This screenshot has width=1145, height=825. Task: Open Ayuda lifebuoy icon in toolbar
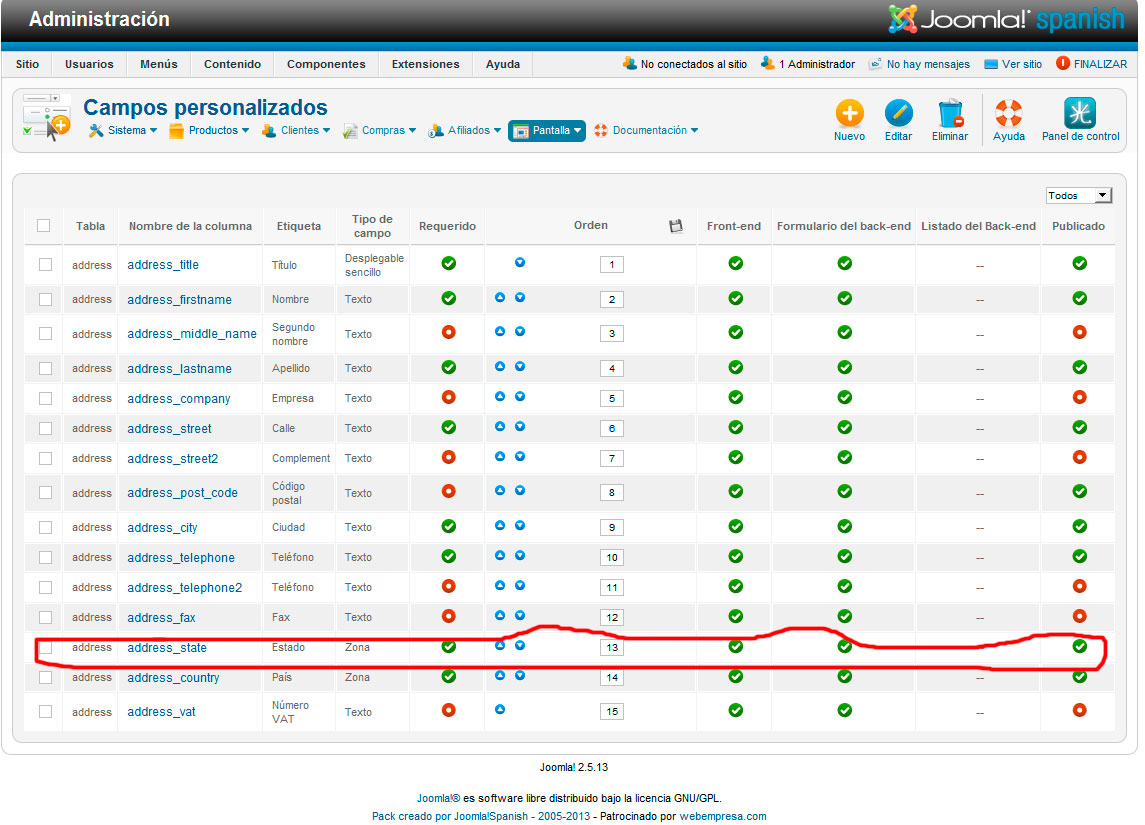coord(1008,113)
